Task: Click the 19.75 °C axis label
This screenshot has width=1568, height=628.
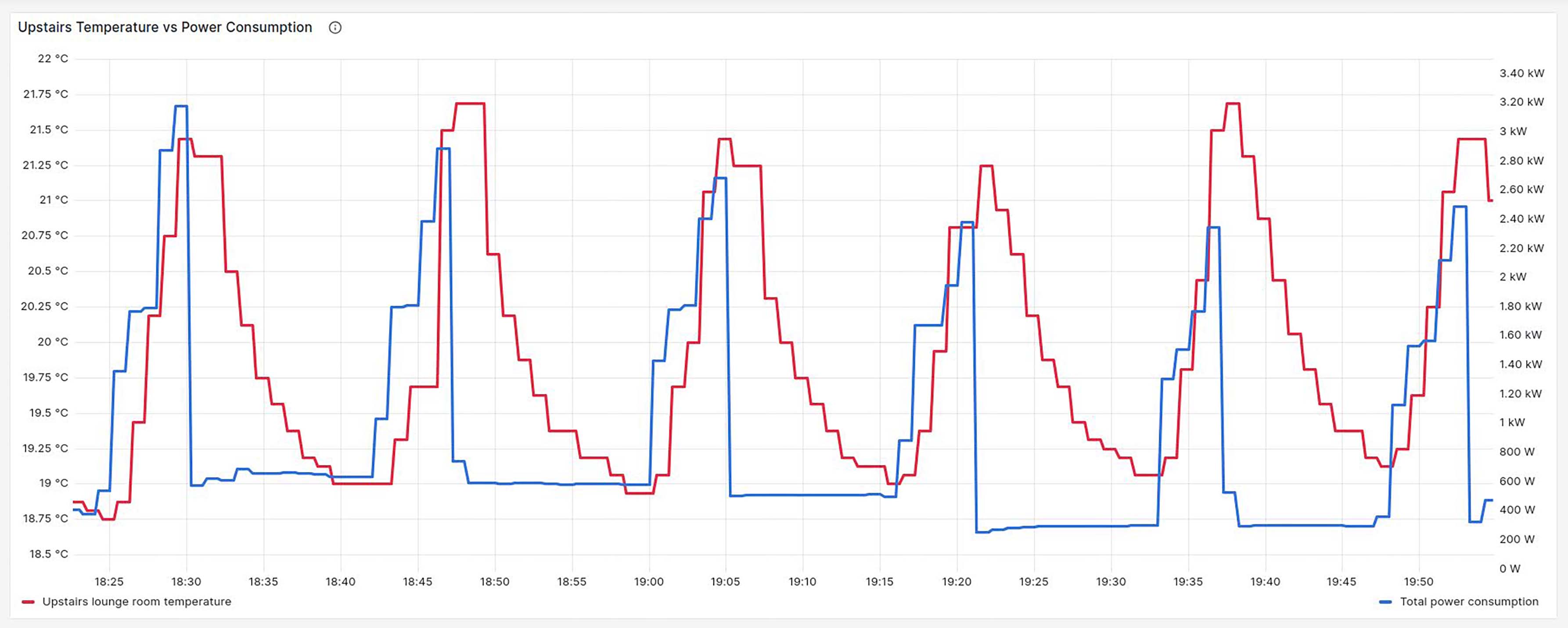Action: (x=46, y=377)
